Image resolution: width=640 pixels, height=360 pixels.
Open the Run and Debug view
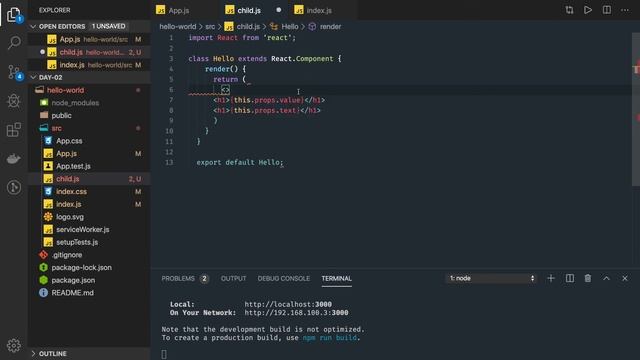pos(13,100)
